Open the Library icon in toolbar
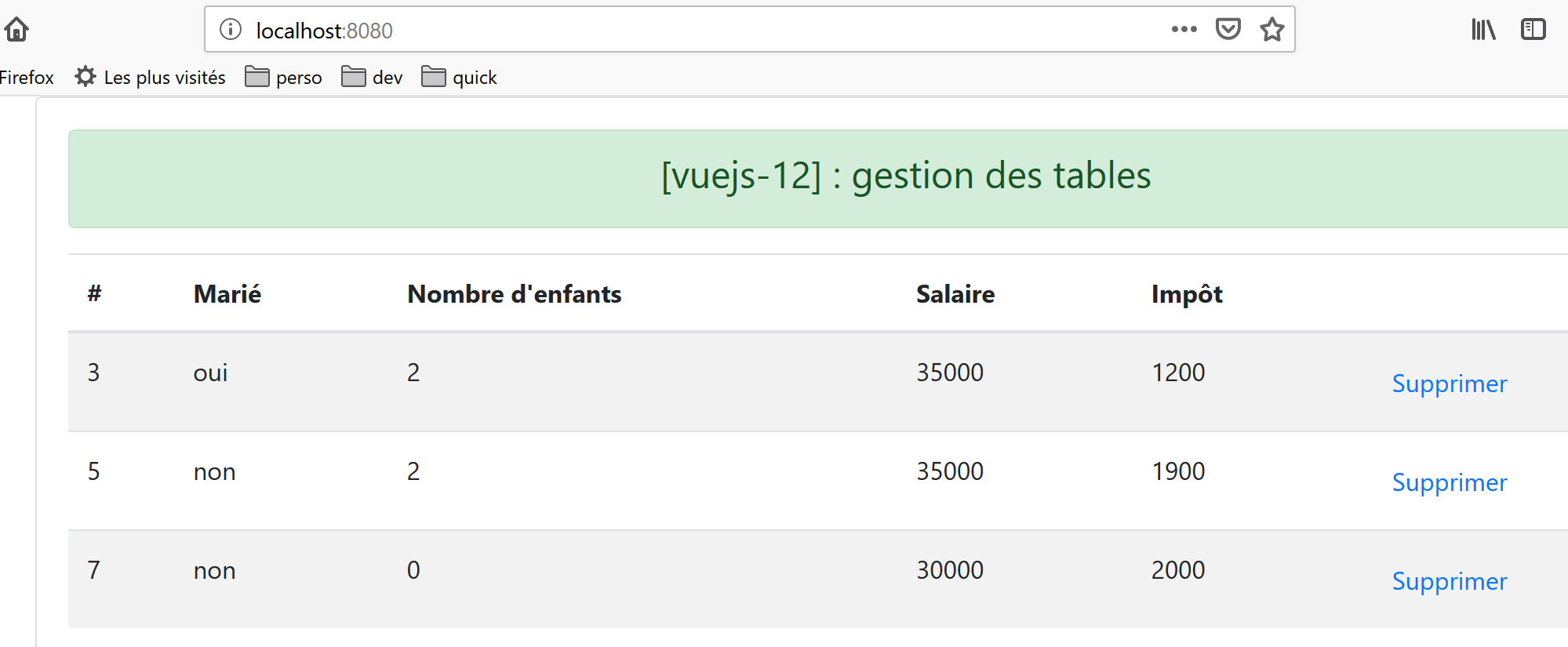1568x647 pixels. [x=1483, y=30]
